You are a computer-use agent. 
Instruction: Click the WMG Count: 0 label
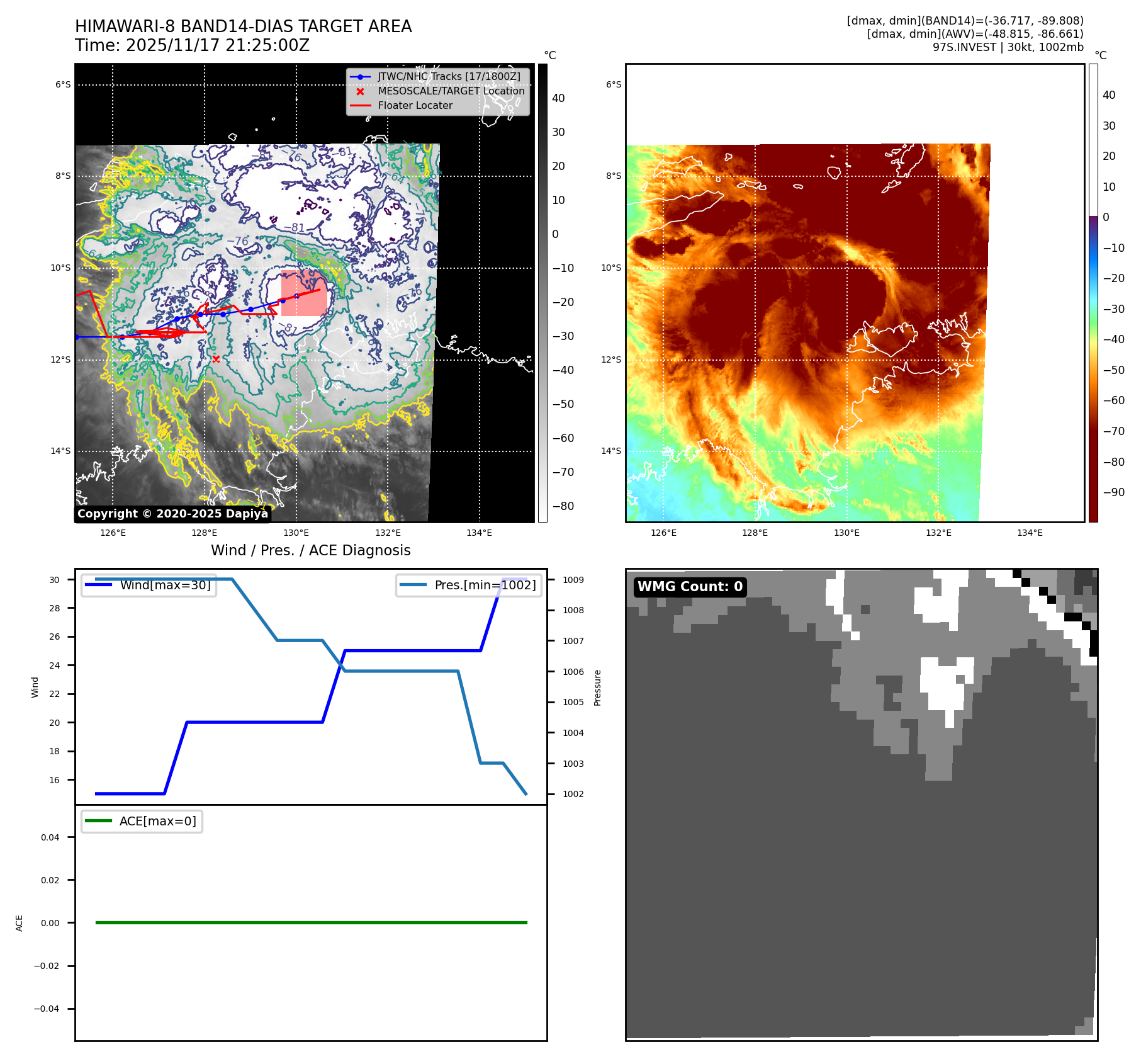point(690,587)
